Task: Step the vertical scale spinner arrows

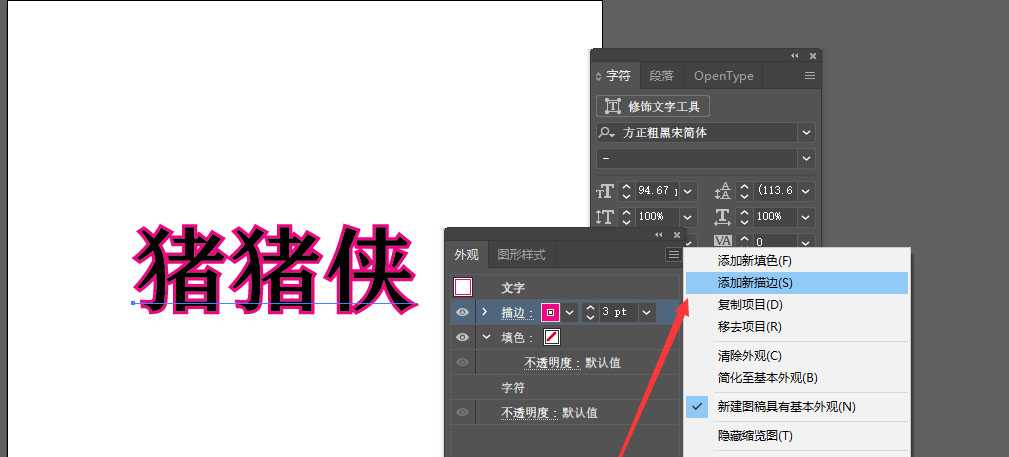Action: pos(626,217)
